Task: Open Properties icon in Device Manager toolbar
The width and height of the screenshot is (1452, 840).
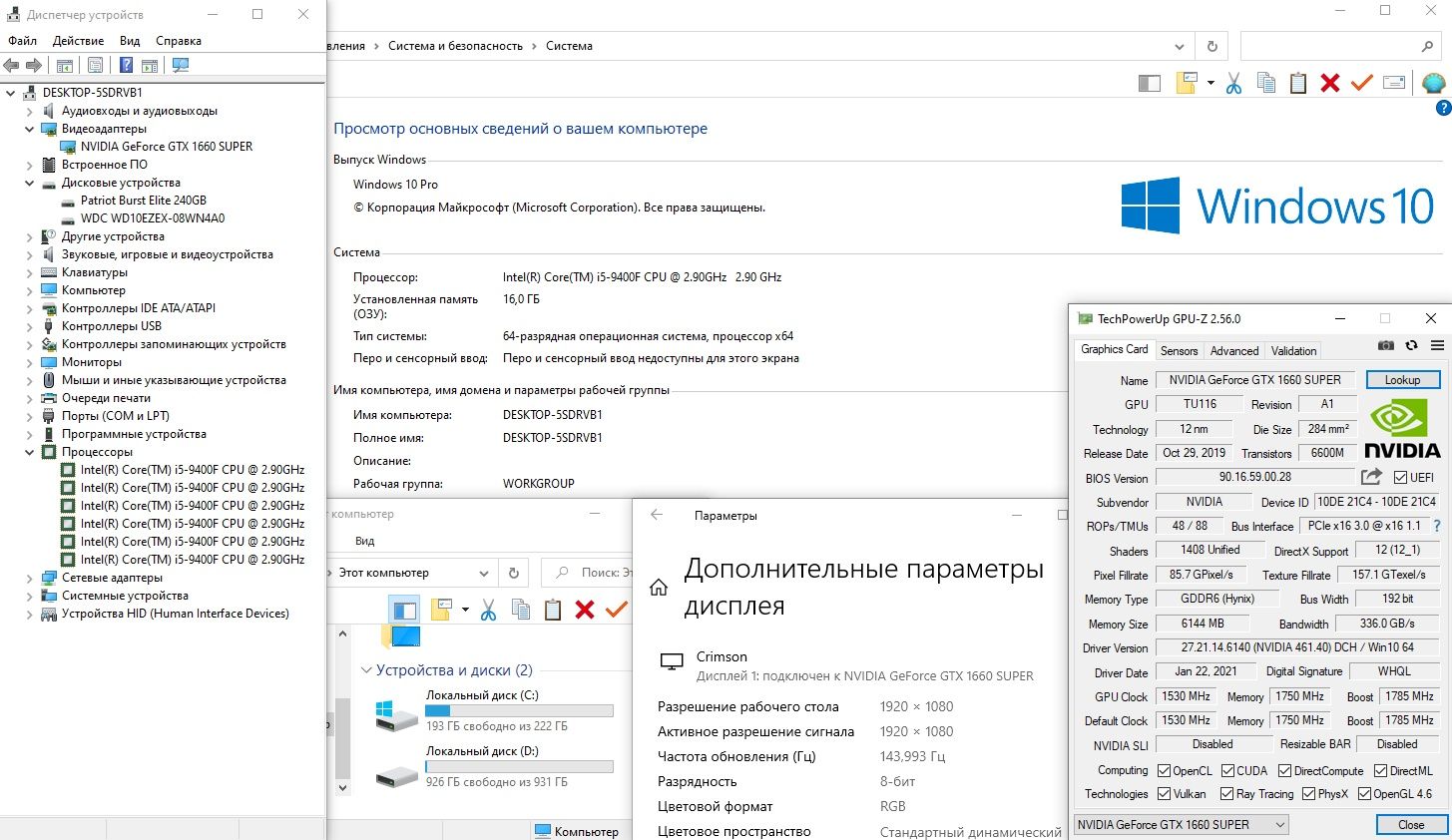Action: [x=95, y=65]
